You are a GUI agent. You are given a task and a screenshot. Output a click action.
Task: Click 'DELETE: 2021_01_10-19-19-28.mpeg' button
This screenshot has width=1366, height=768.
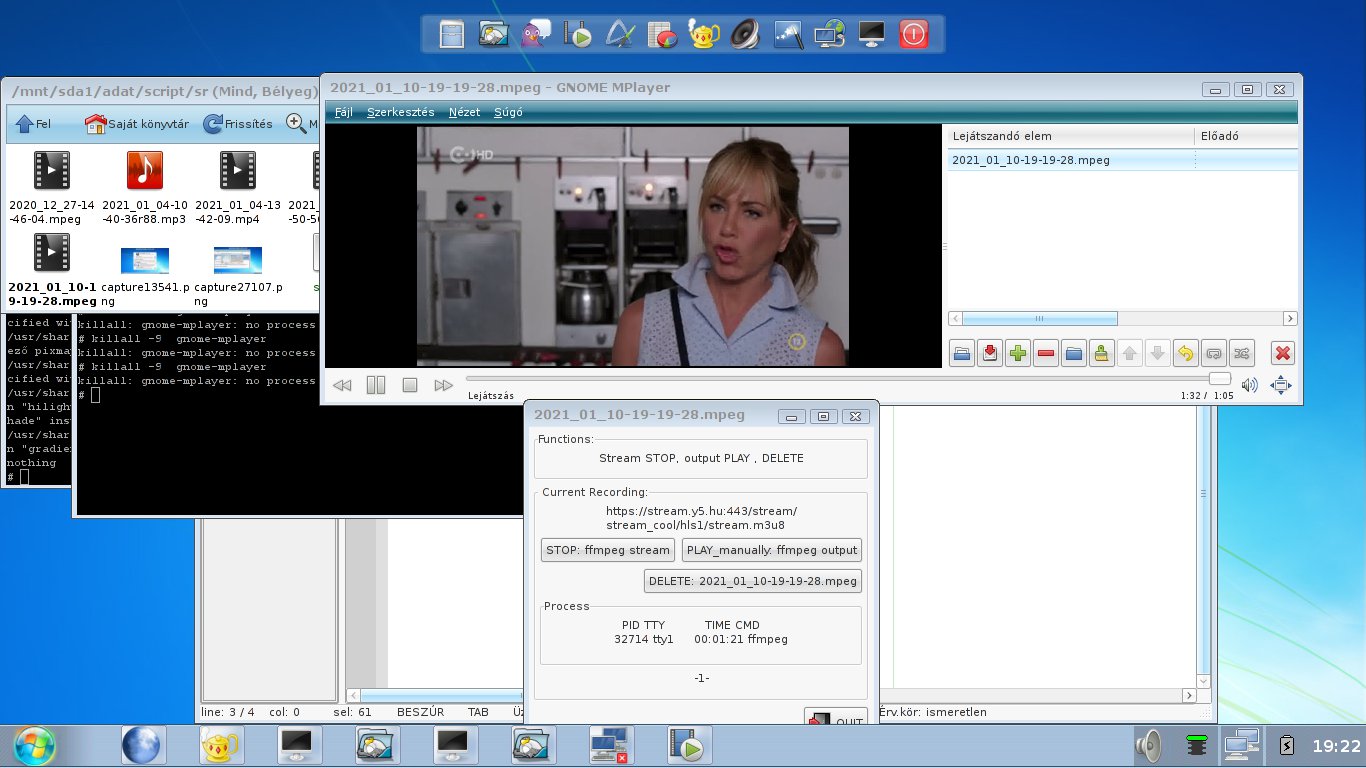752,580
